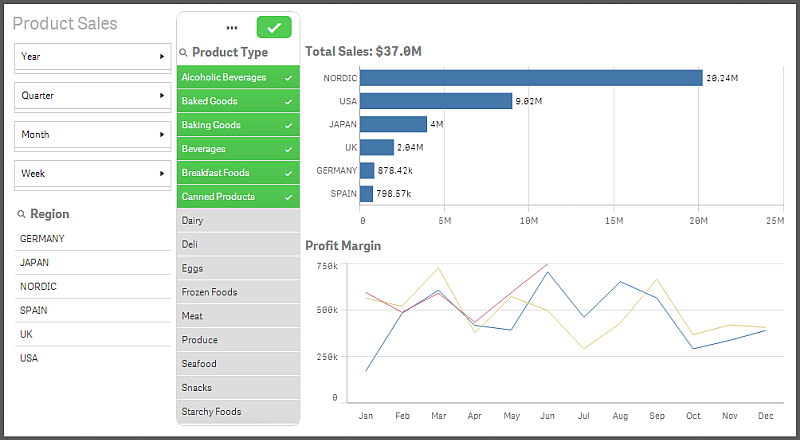
Task: Confirm selection with green checkmark button
Action: (x=273, y=28)
